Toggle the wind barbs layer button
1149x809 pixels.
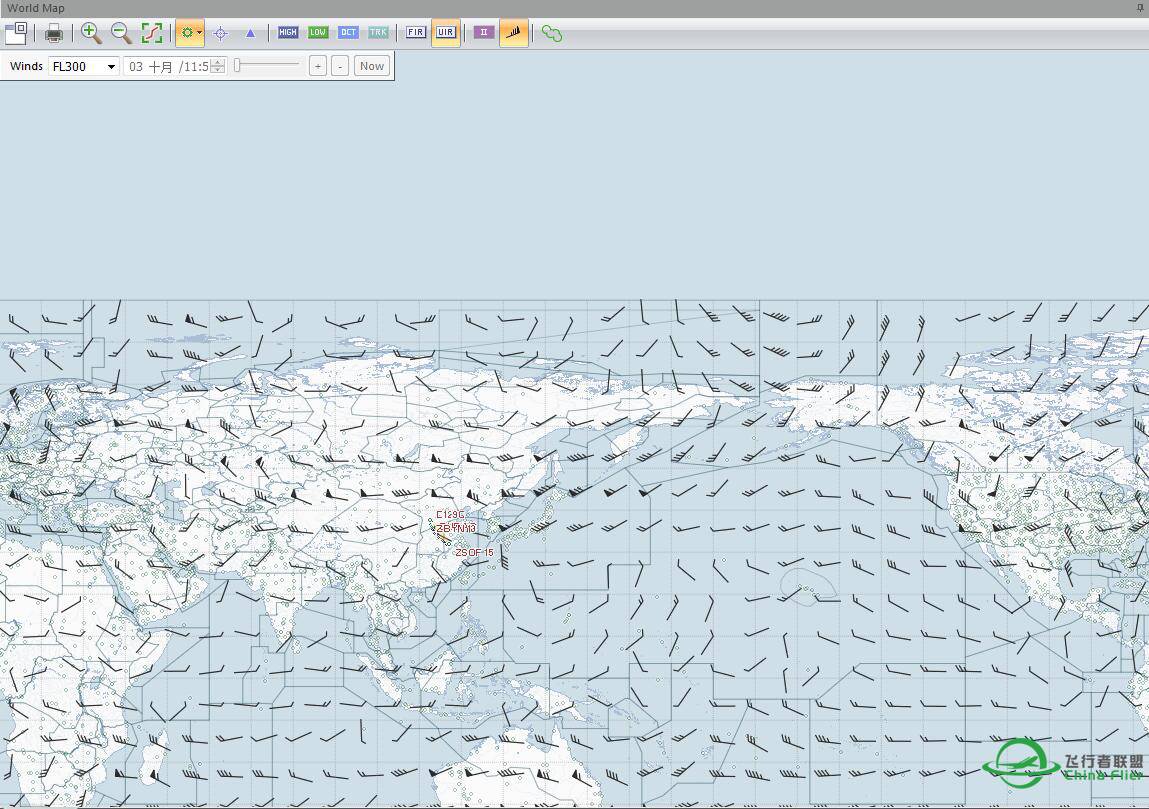513,33
